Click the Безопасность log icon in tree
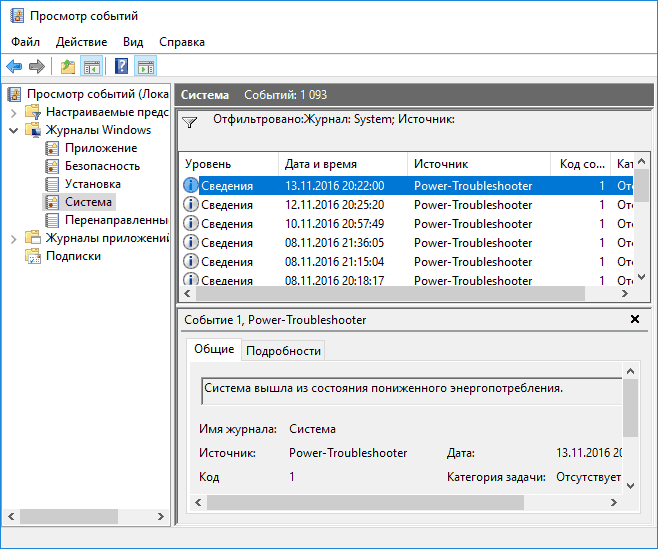 coord(52,166)
